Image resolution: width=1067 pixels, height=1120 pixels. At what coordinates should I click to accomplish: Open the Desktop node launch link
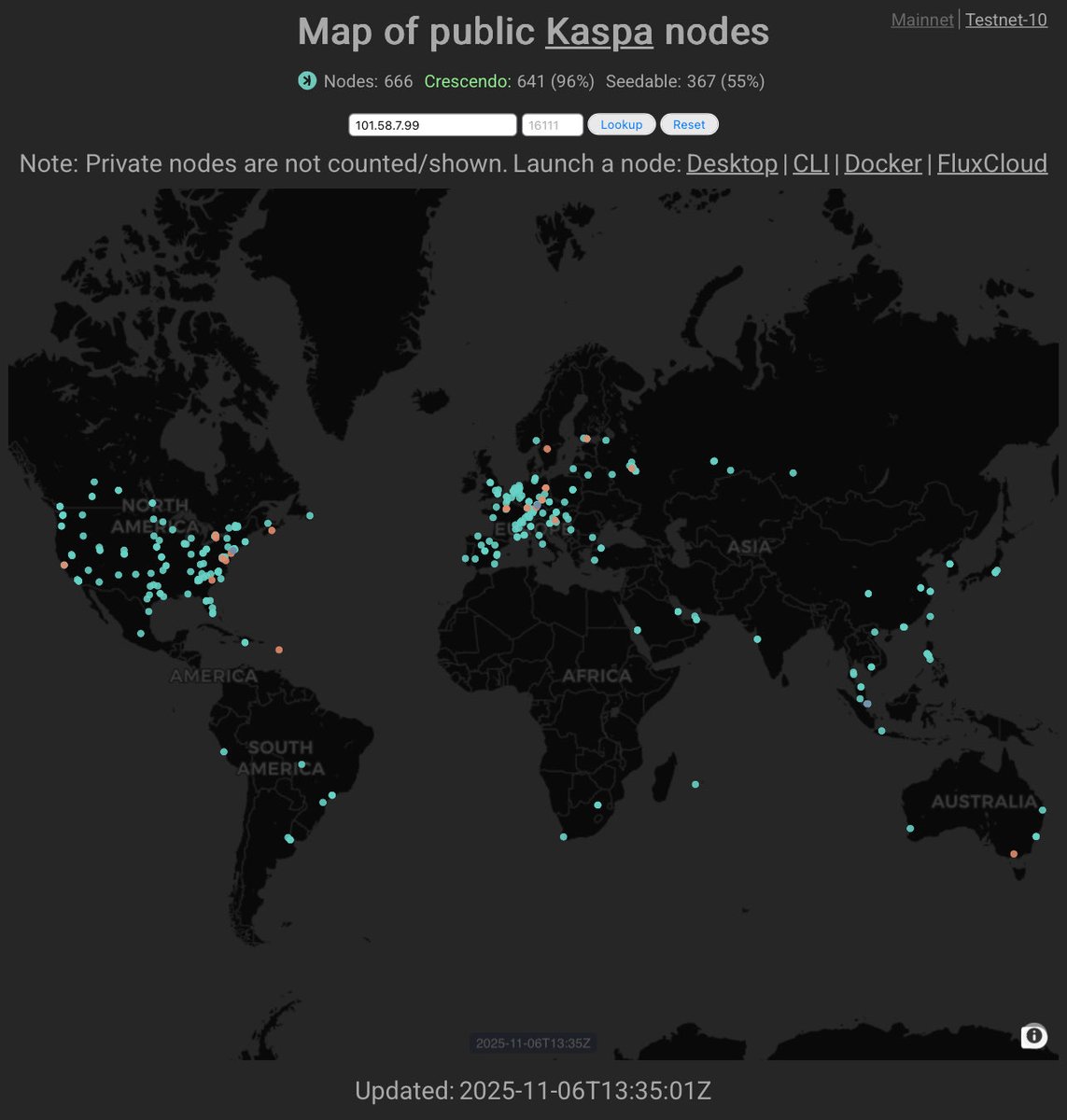(731, 163)
